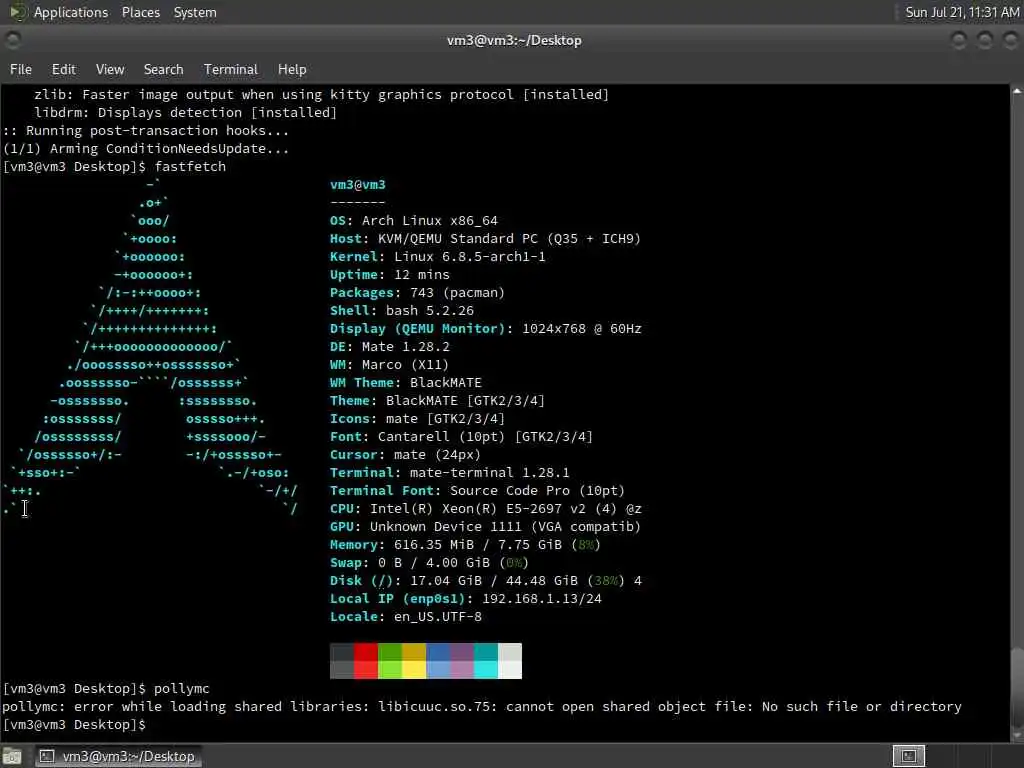This screenshot has width=1024, height=768.
Task: Click the 'Display (QEMU Monitor)' line
Action: [x=486, y=328]
